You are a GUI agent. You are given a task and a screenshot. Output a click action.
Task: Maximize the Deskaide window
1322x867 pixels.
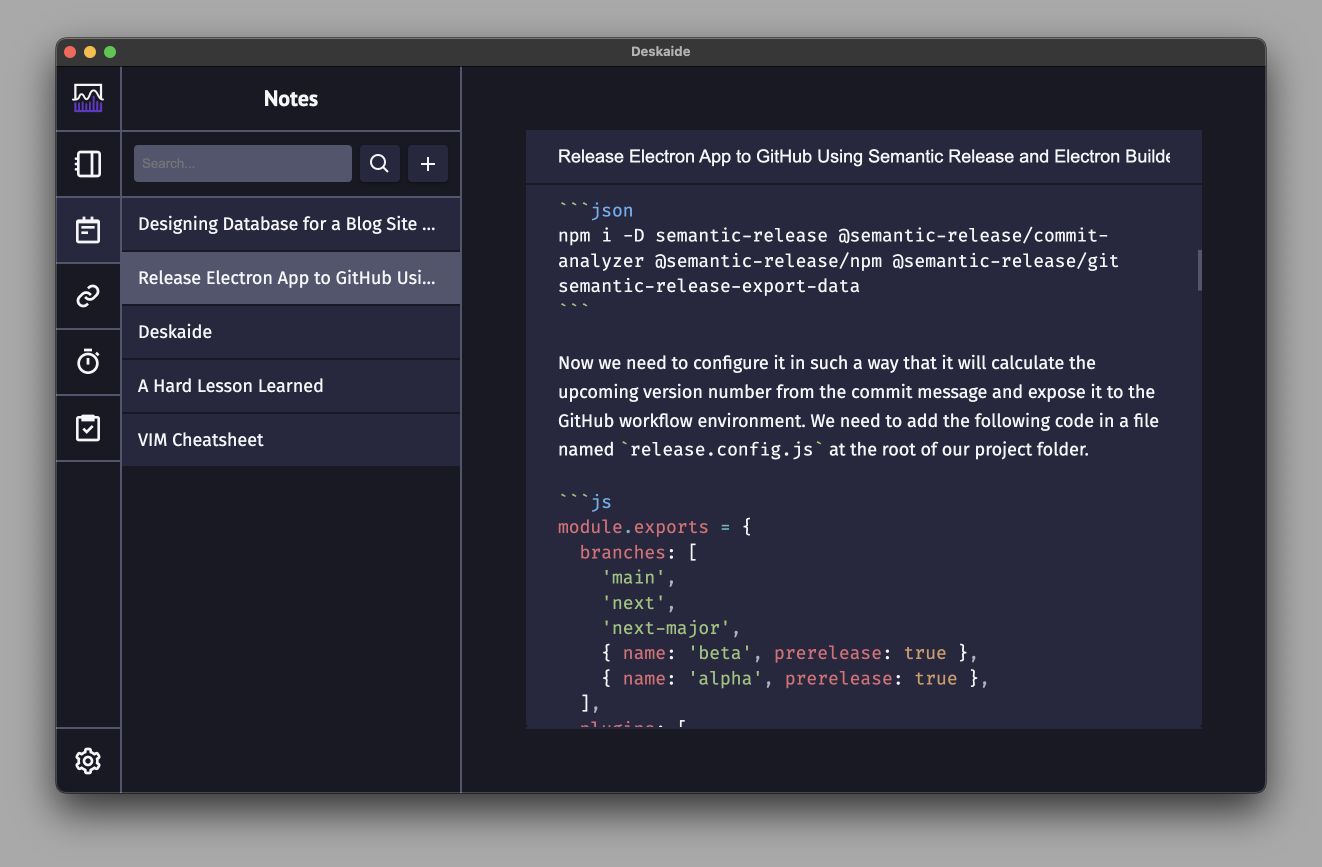110,52
